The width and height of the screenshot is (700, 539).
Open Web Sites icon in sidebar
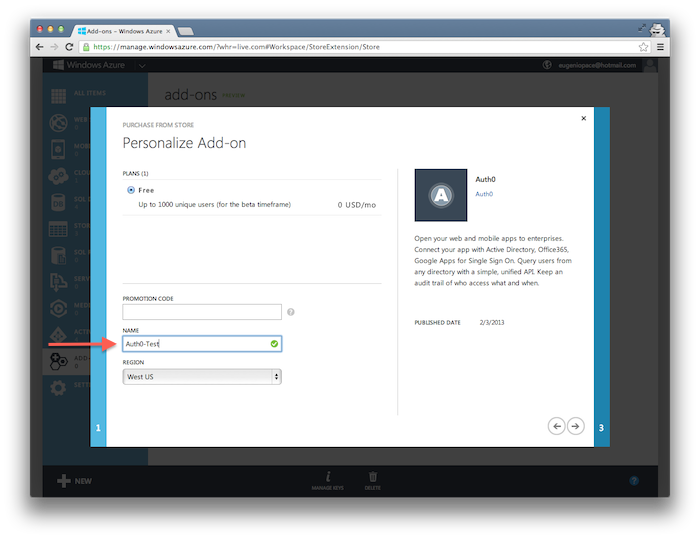point(58,123)
